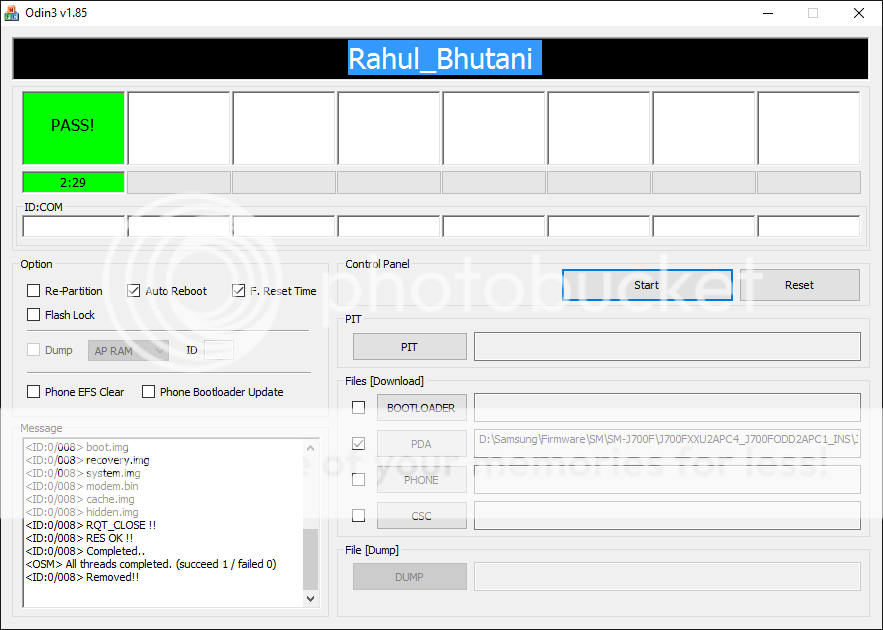Click the 'RQT_CLOSE !!' log line
This screenshot has width=883, height=630.
tap(91, 525)
